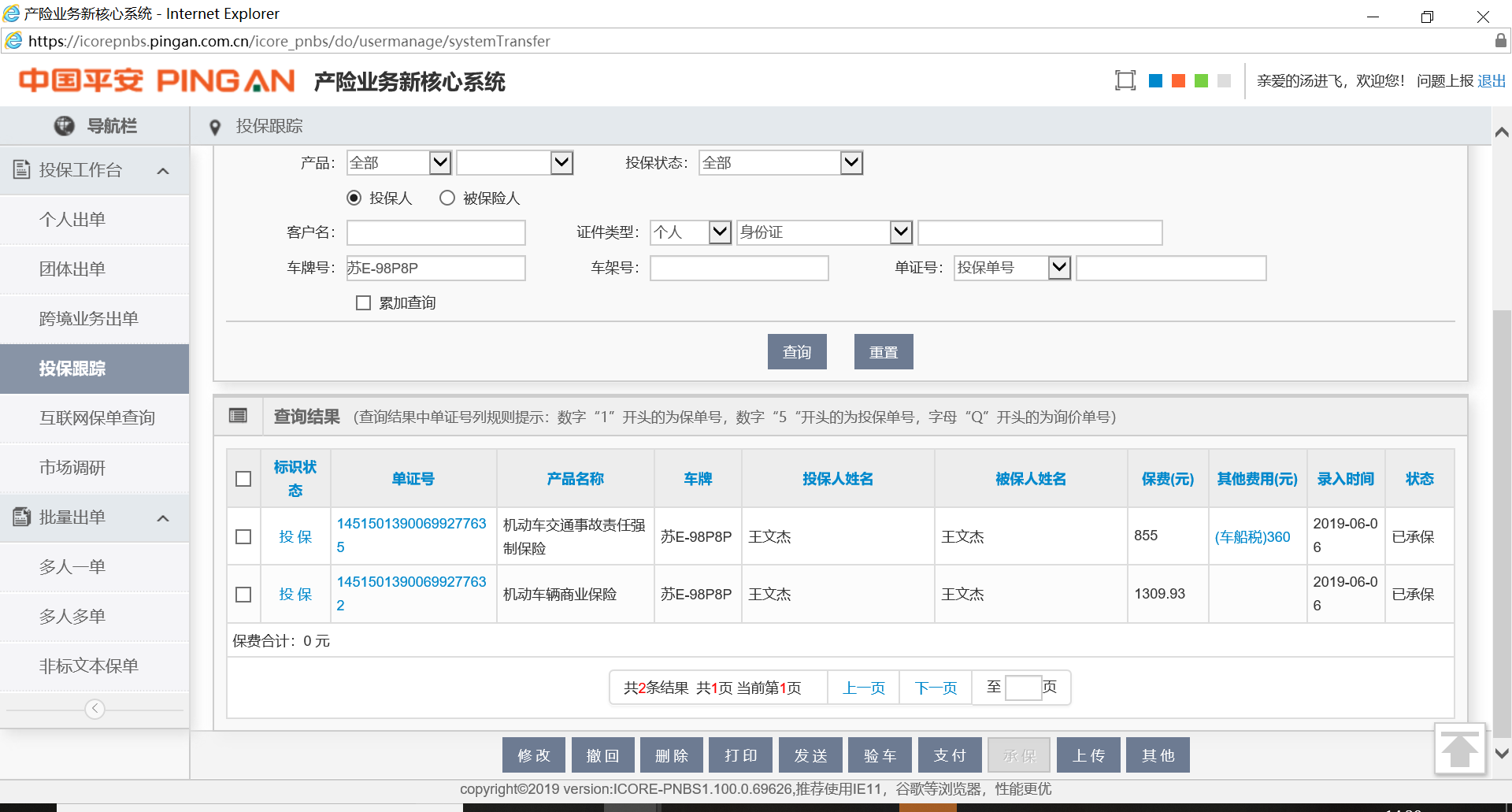This screenshot has height=812, width=1512.
Task: Tick the checkbox for the 机动车辆商业保险 row
Action: point(243,595)
